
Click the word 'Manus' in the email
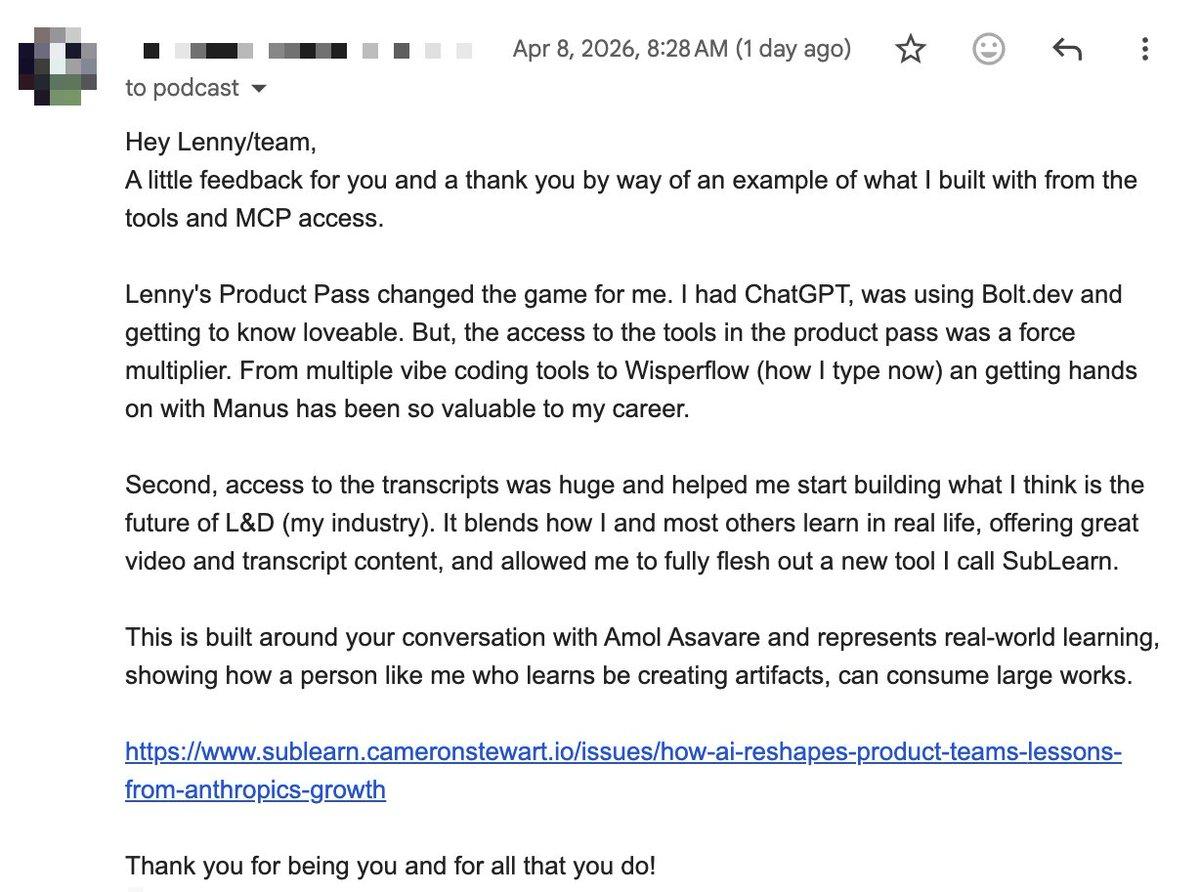(249, 409)
